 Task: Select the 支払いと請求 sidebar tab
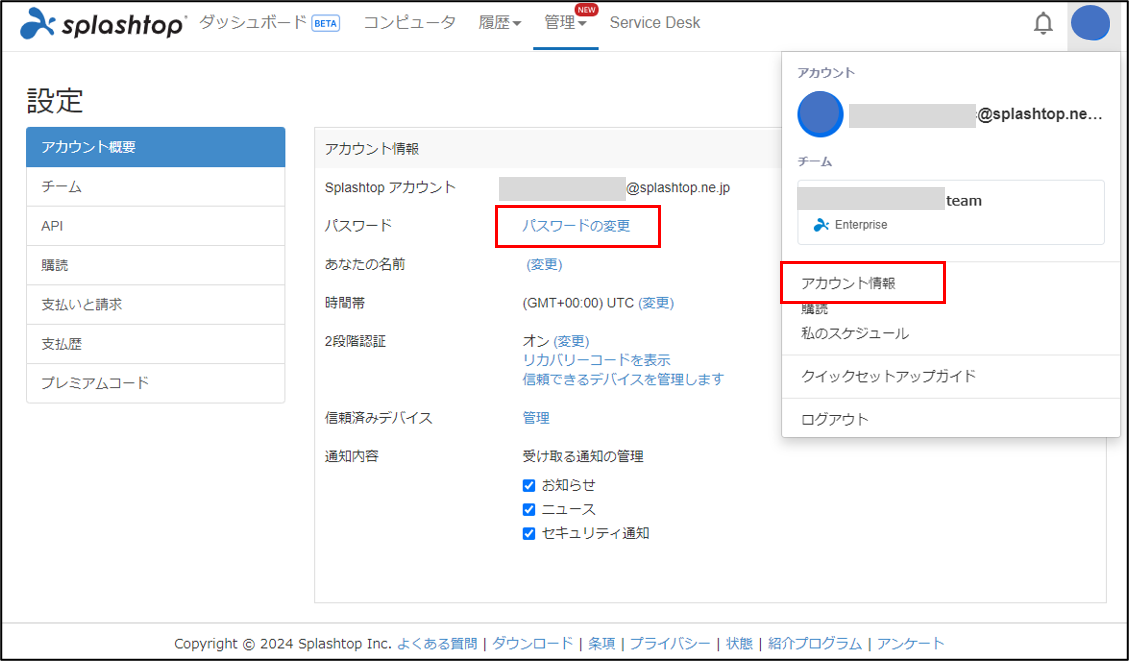156,305
